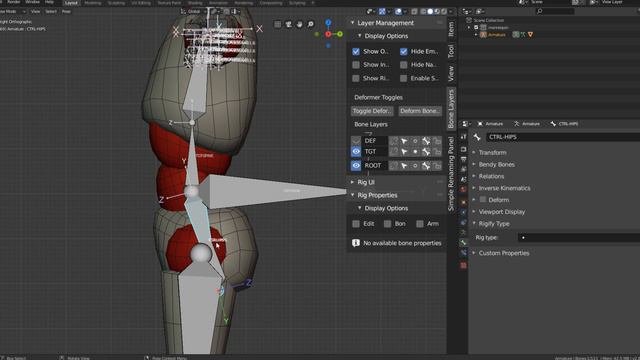The image size is (640, 360).
Task: Click outliner search magnifier field
Action: click(555, 11)
